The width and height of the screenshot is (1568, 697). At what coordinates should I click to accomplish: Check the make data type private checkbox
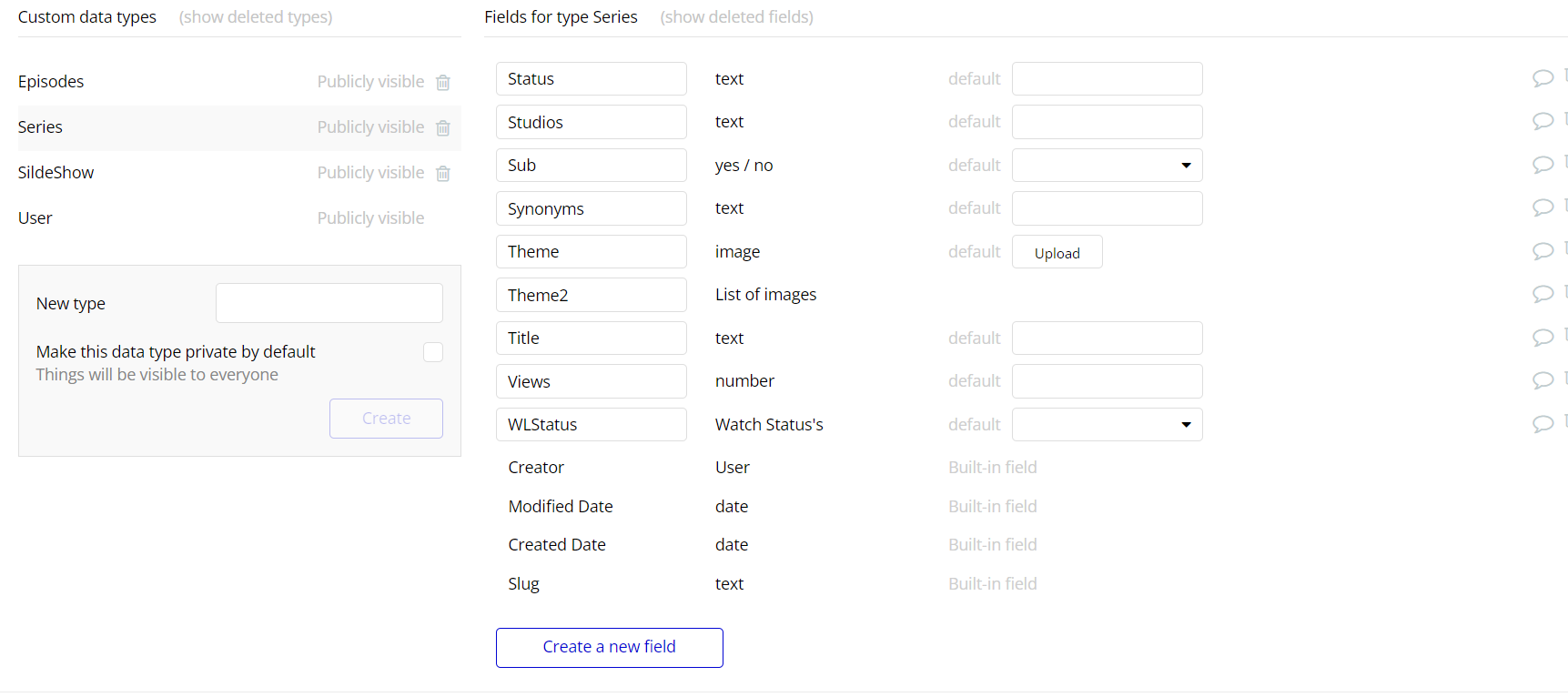[x=433, y=352]
